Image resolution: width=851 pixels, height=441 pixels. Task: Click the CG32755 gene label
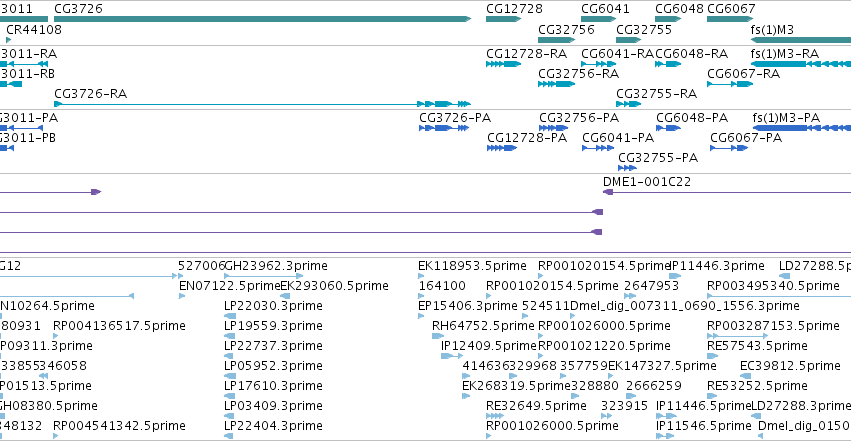[x=644, y=29]
